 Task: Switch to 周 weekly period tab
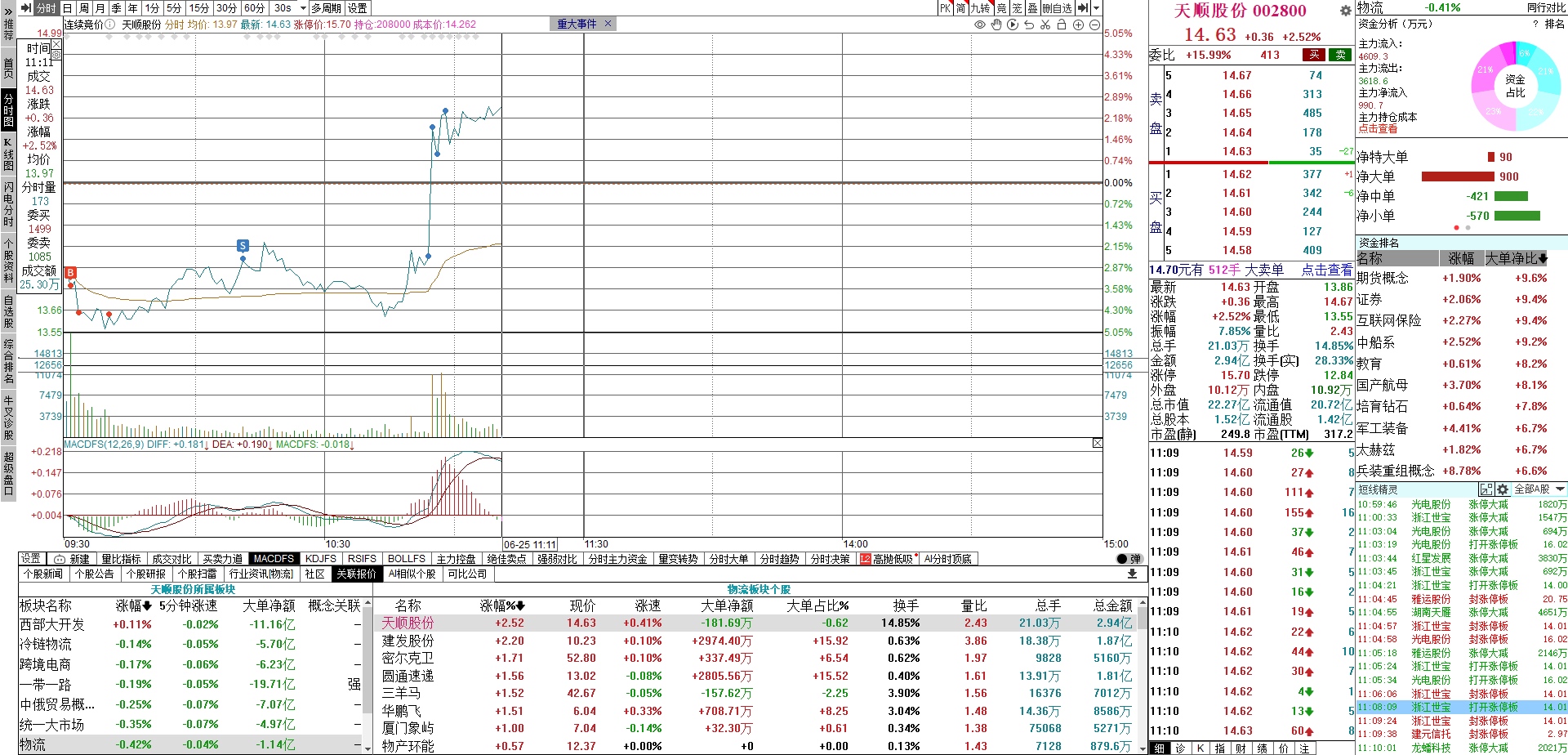pos(84,8)
